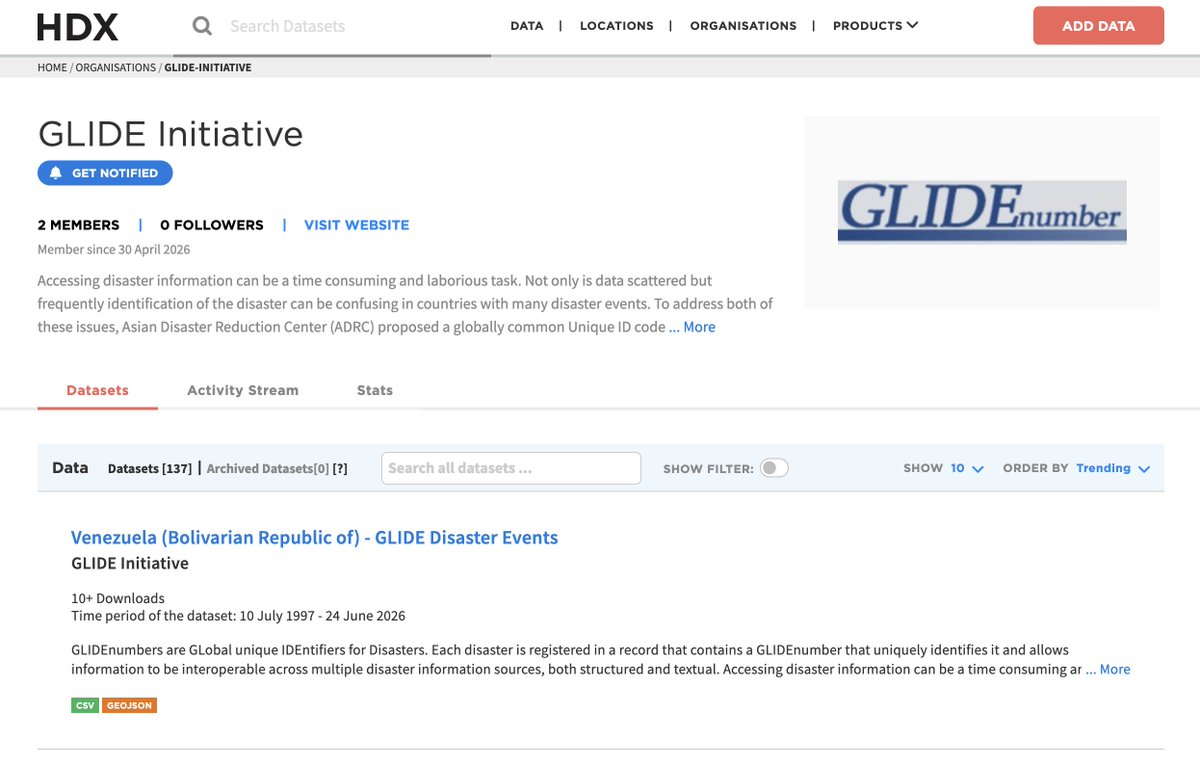Open the ORDER BY Trending dropdown
The height and width of the screenshot is (765, 1200).
click(x=1113, y=468)
